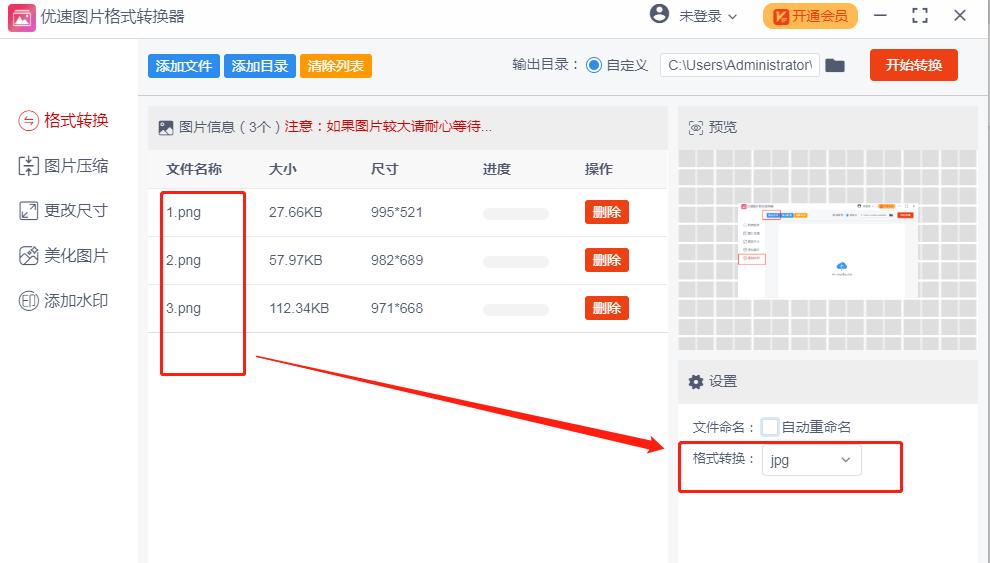This screenshot has height=563, width=990.
Task: Open output folder browse icon
Action: pos(835,65)
